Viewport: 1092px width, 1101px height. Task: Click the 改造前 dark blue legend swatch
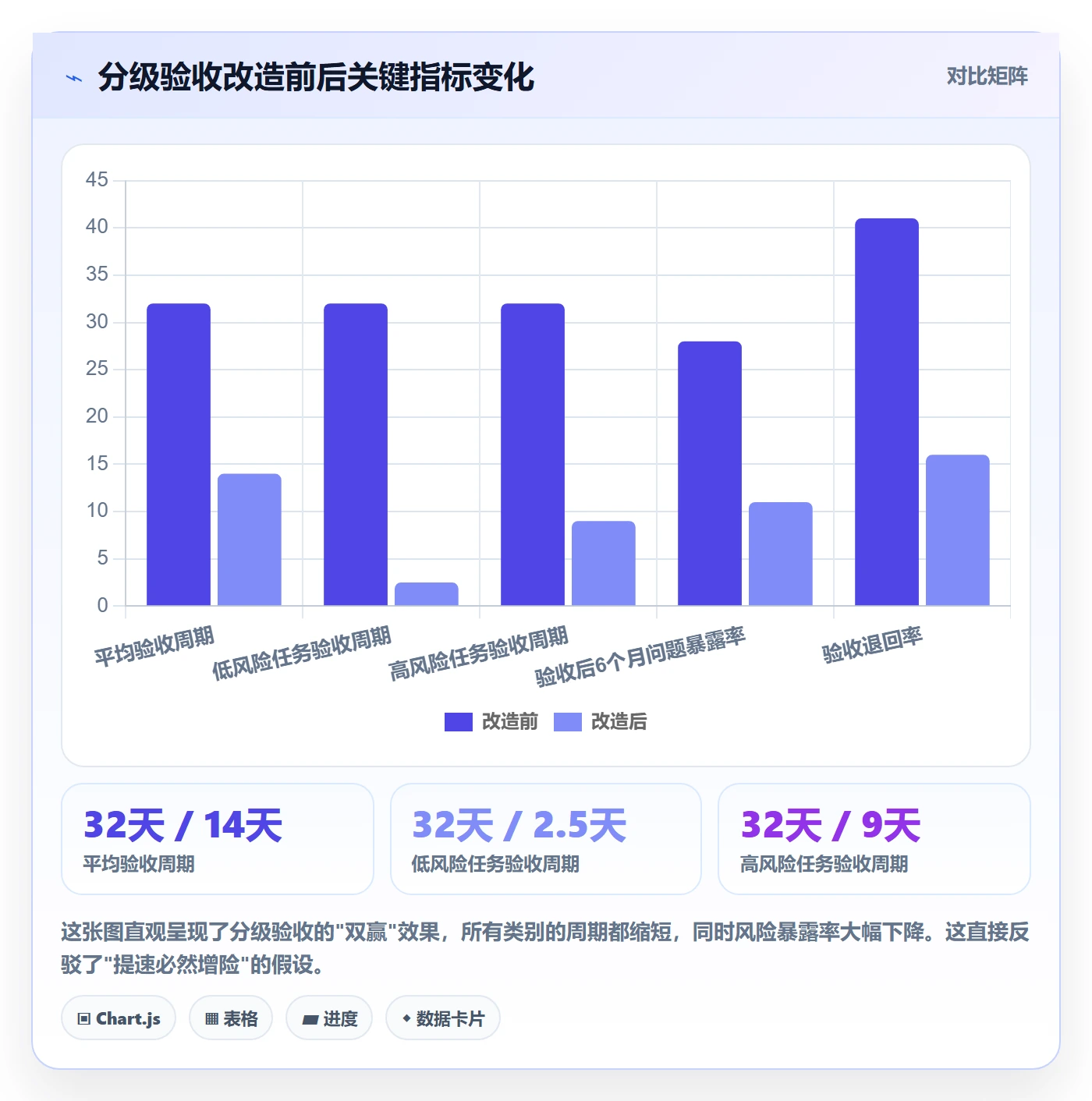point(459,722)
